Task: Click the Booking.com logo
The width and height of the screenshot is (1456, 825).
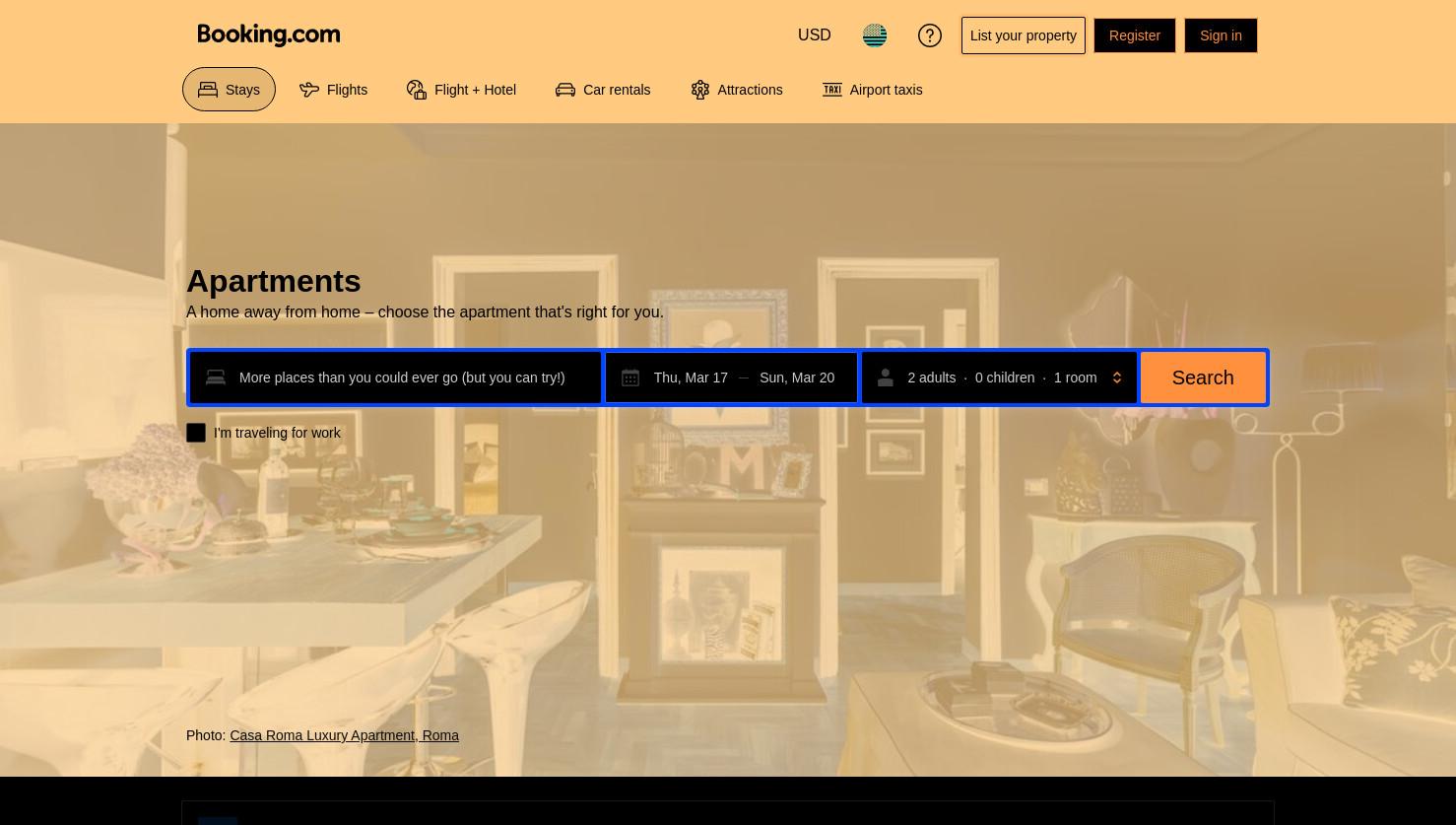Action: click(x=269, y=35)
